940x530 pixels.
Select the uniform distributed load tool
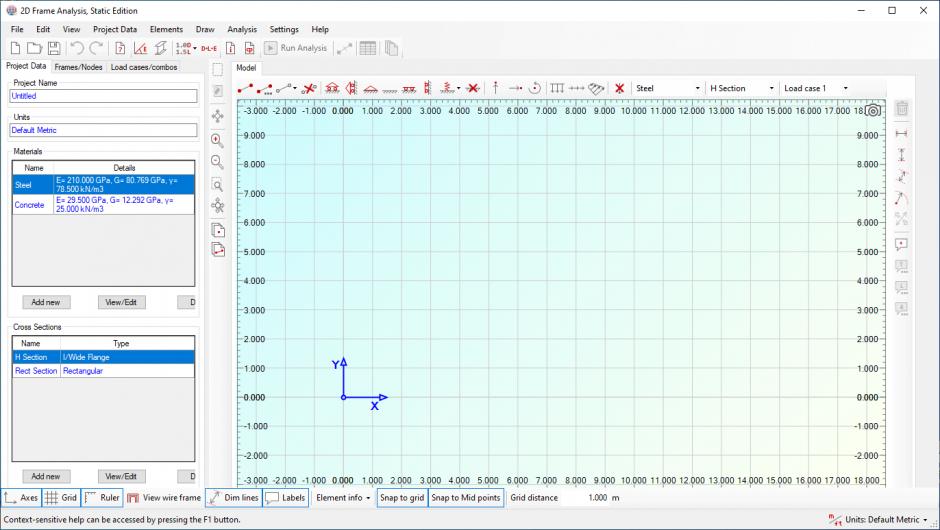tap(557, 88)
